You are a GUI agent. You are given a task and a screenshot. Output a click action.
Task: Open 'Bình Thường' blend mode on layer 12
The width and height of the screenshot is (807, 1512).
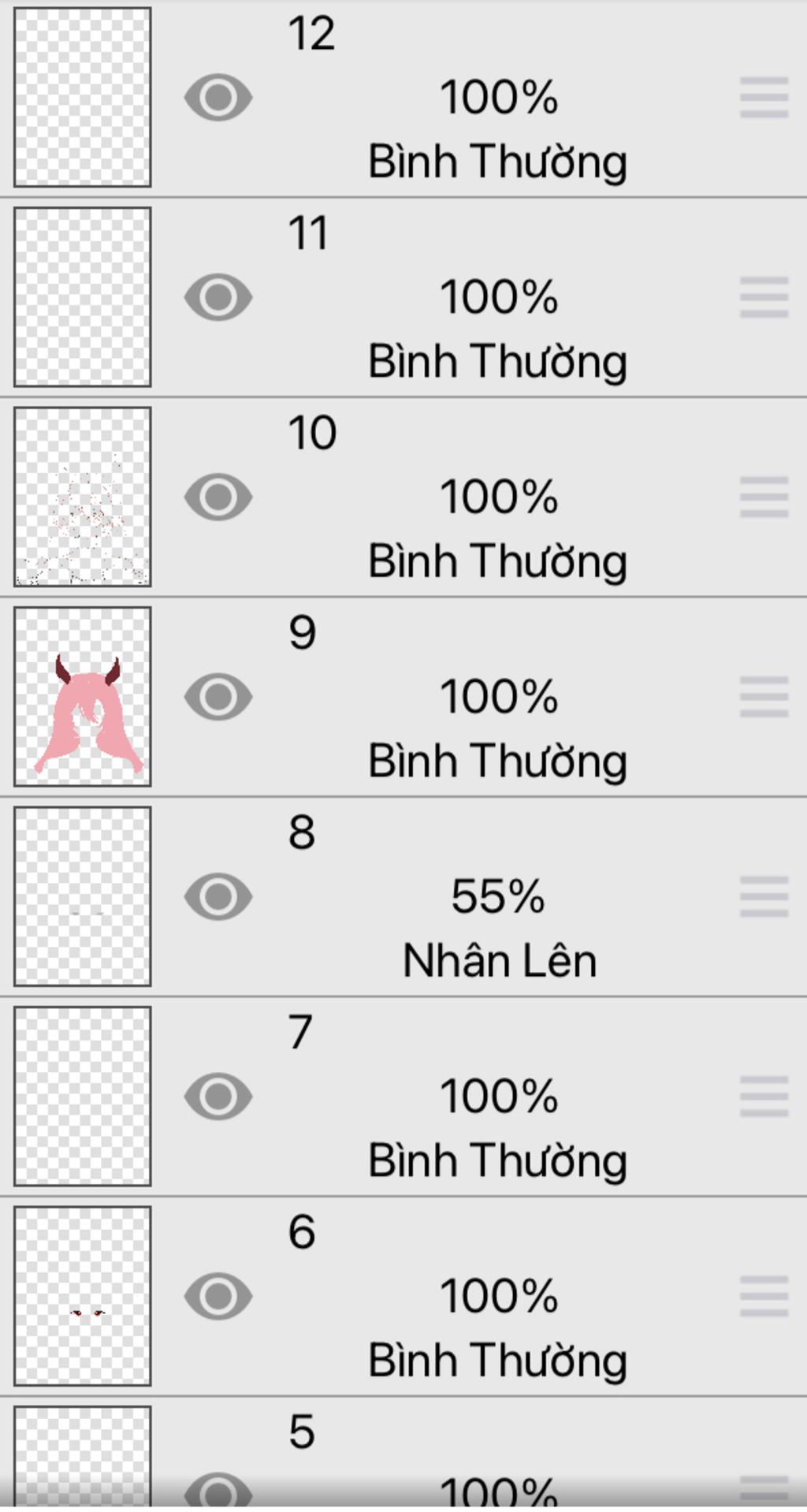tap(497, 162)
